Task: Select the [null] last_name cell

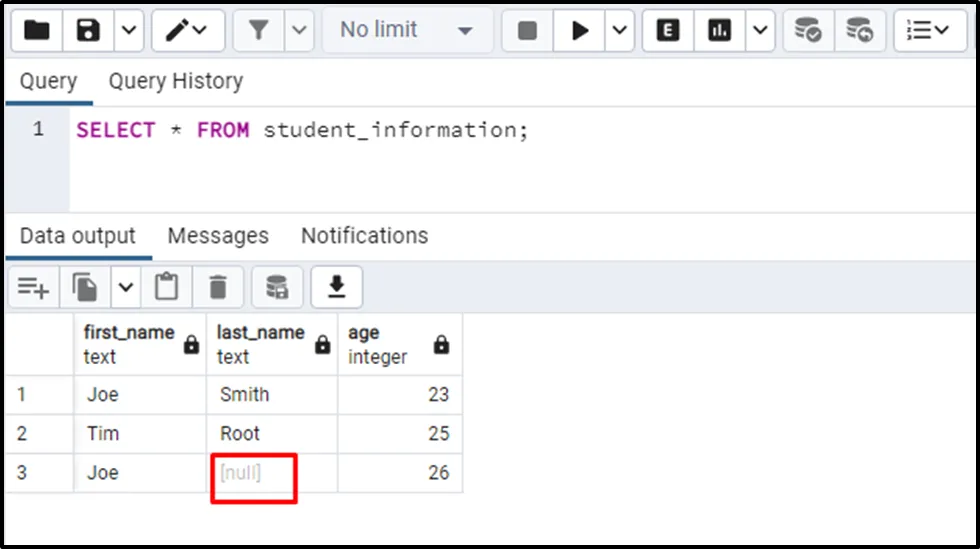Action: [x=254, y=474]
